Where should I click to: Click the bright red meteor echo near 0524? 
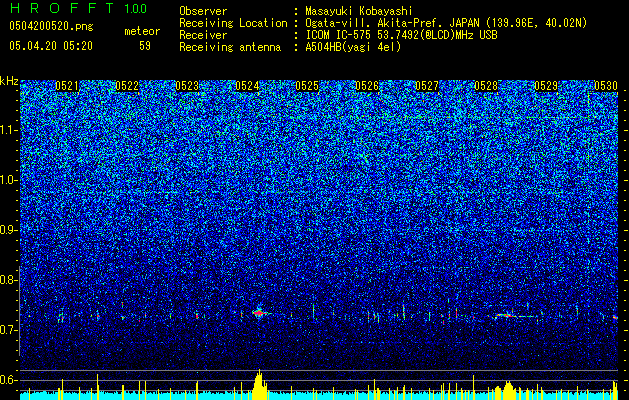259,312
